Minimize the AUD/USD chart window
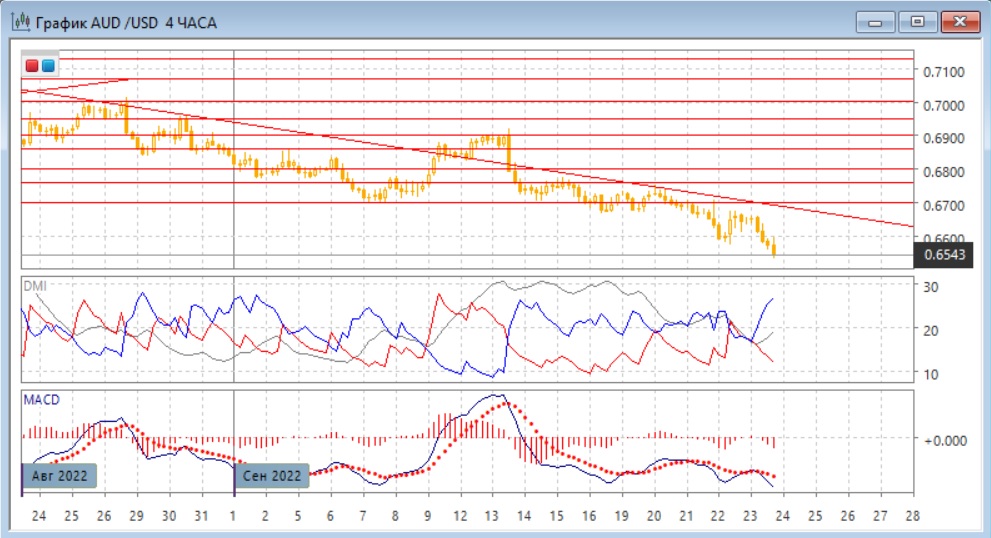This screenshot has height=538, width=991. coord(875,21)
